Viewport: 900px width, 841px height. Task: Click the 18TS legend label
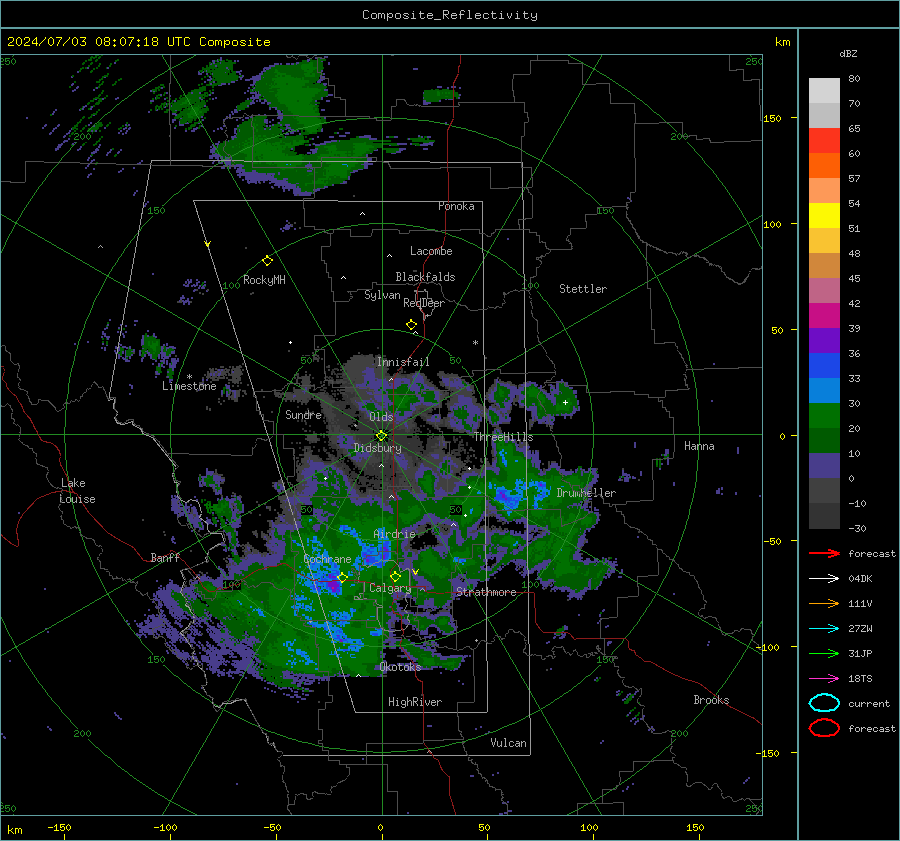click(860, 679)
